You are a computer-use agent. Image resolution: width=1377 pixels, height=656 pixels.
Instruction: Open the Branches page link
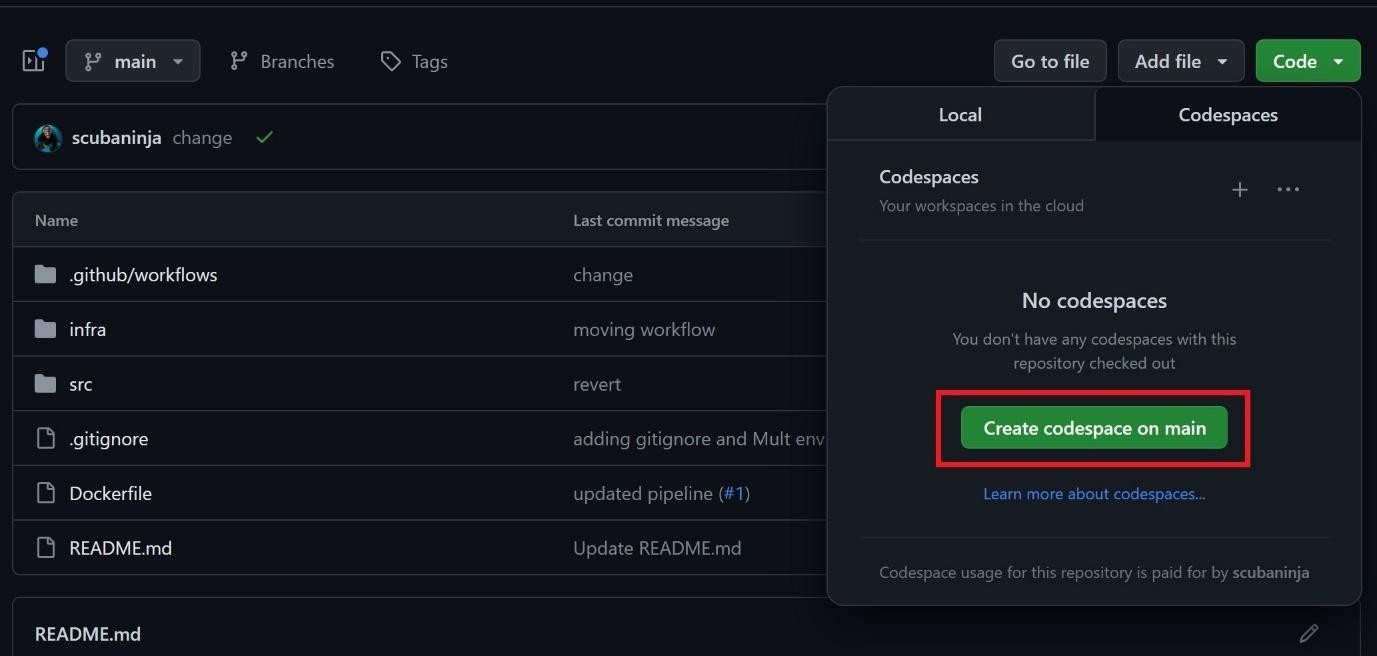[x=282, y=61]
